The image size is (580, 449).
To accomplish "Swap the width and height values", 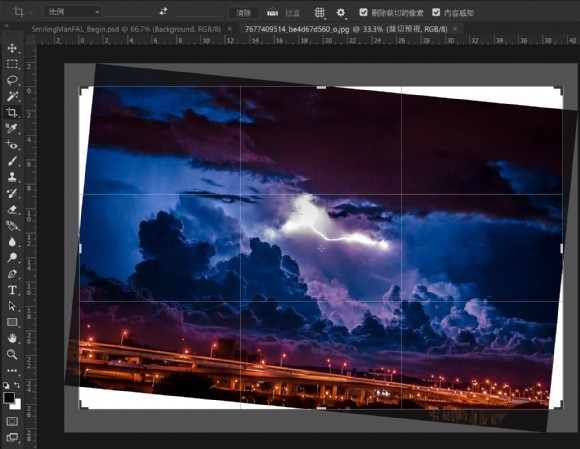I will [163, 12].
